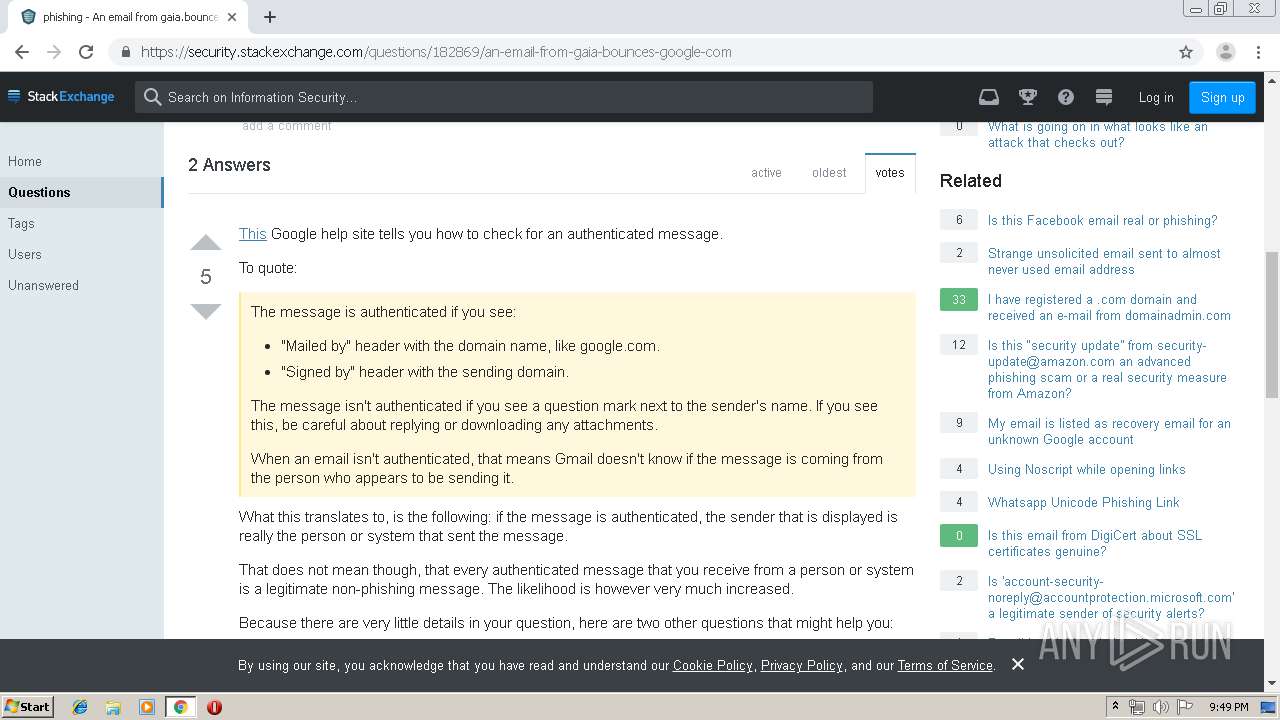Open DigiCert SSL certificates question

tap(1095, 543)
